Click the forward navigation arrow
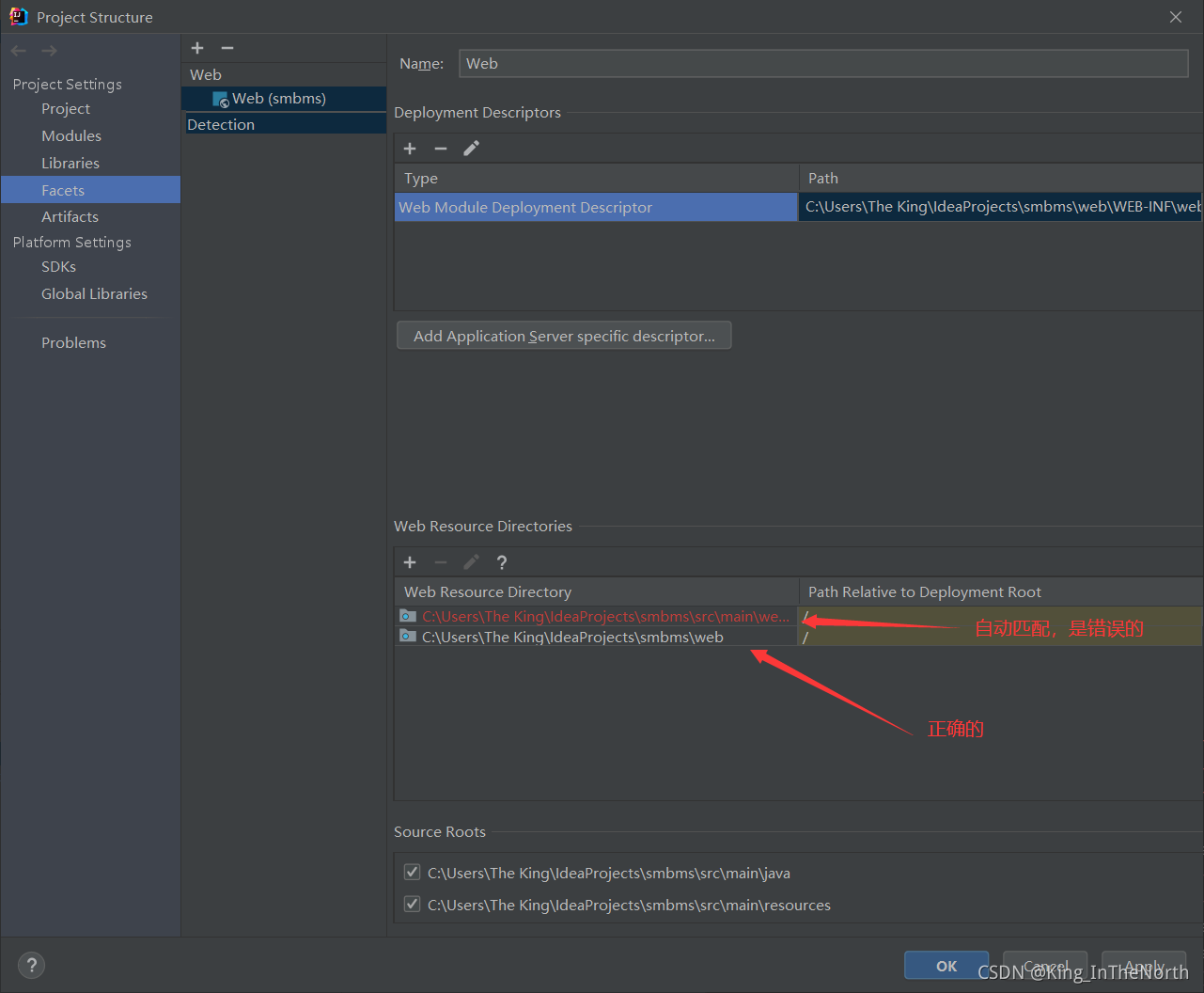1204x993 pixels. 49,51
